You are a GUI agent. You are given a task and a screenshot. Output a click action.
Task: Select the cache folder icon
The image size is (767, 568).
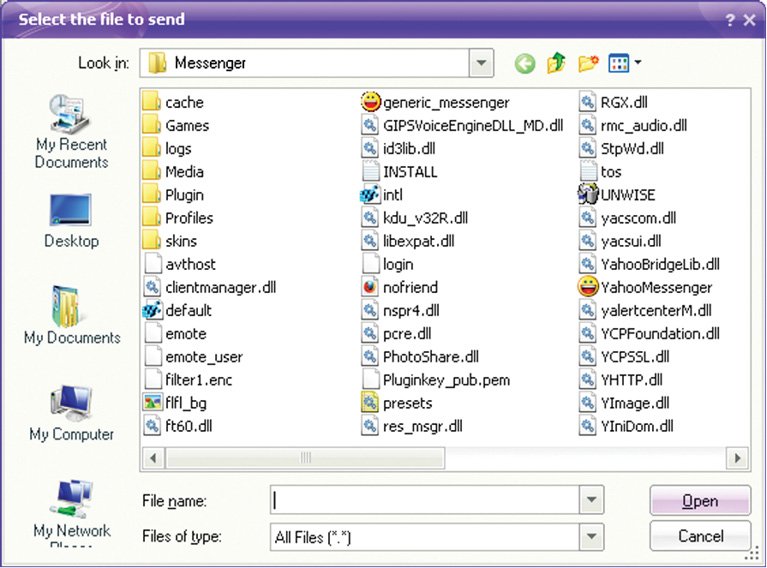pyautogui.click(x=152, y=102)
